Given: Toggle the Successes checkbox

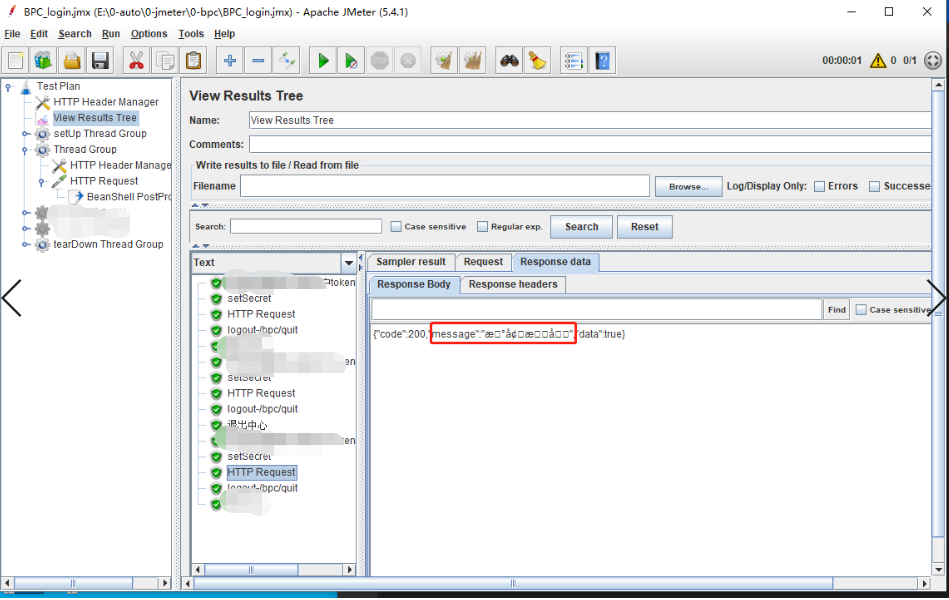Looking at the screenshot, I should [875, 186].
